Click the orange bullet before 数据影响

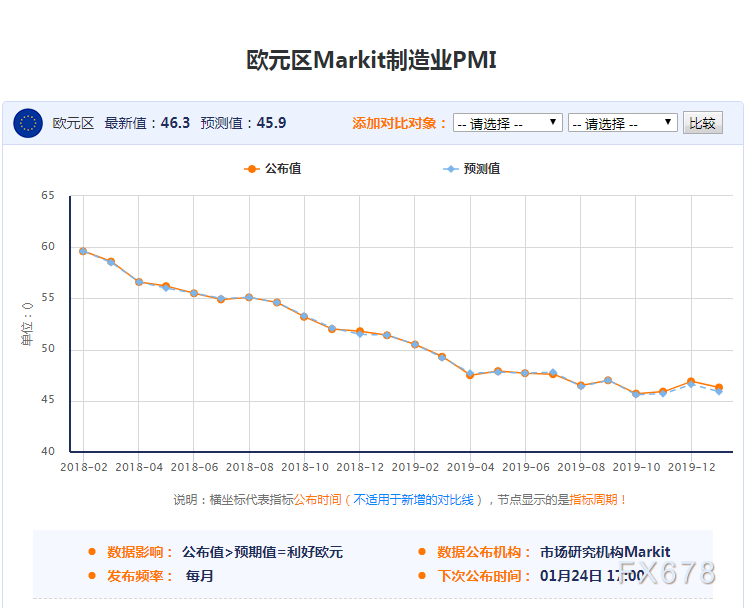[x=92, y=551]
